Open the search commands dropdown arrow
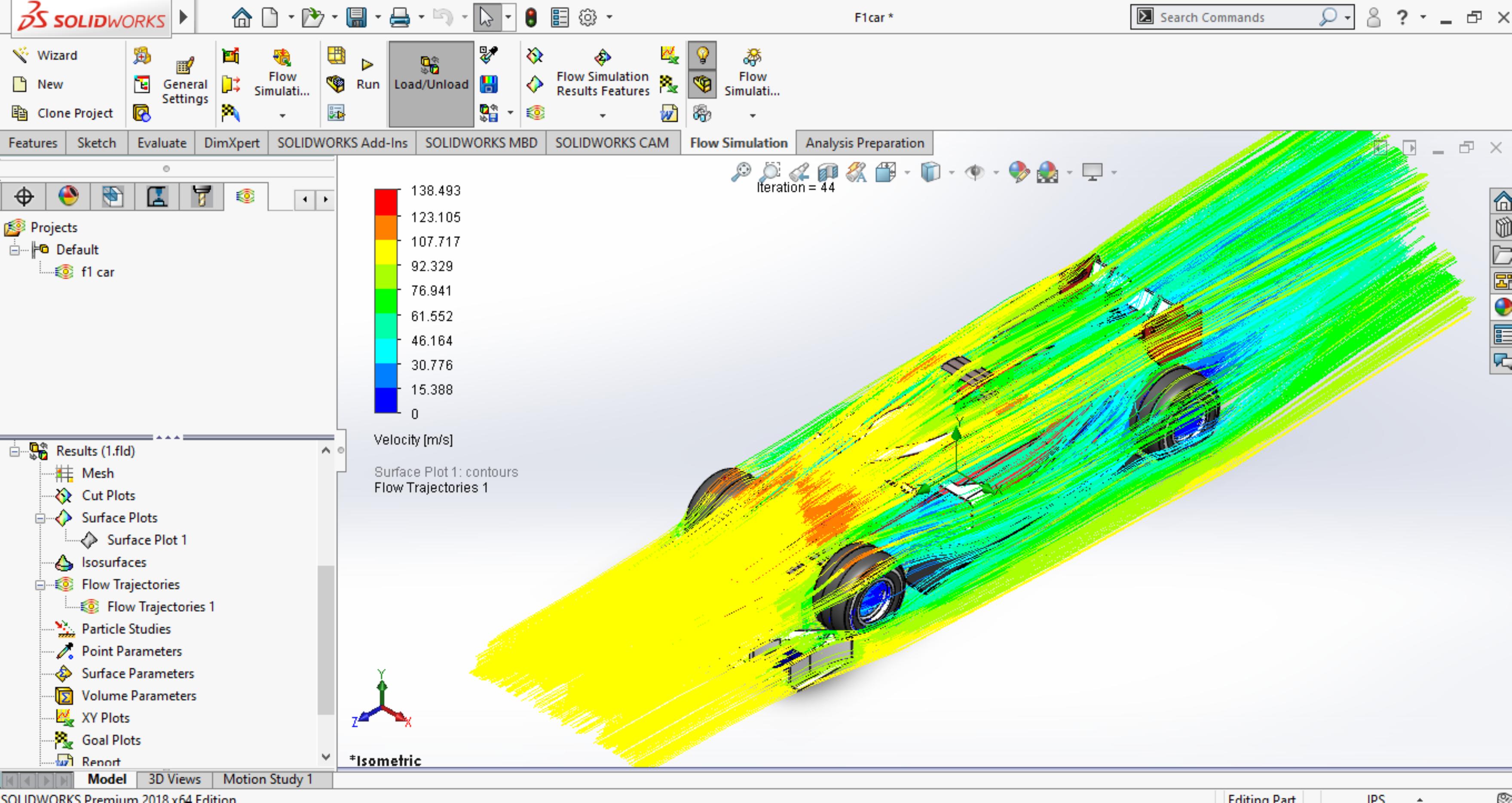 [x=1347, y=18]
